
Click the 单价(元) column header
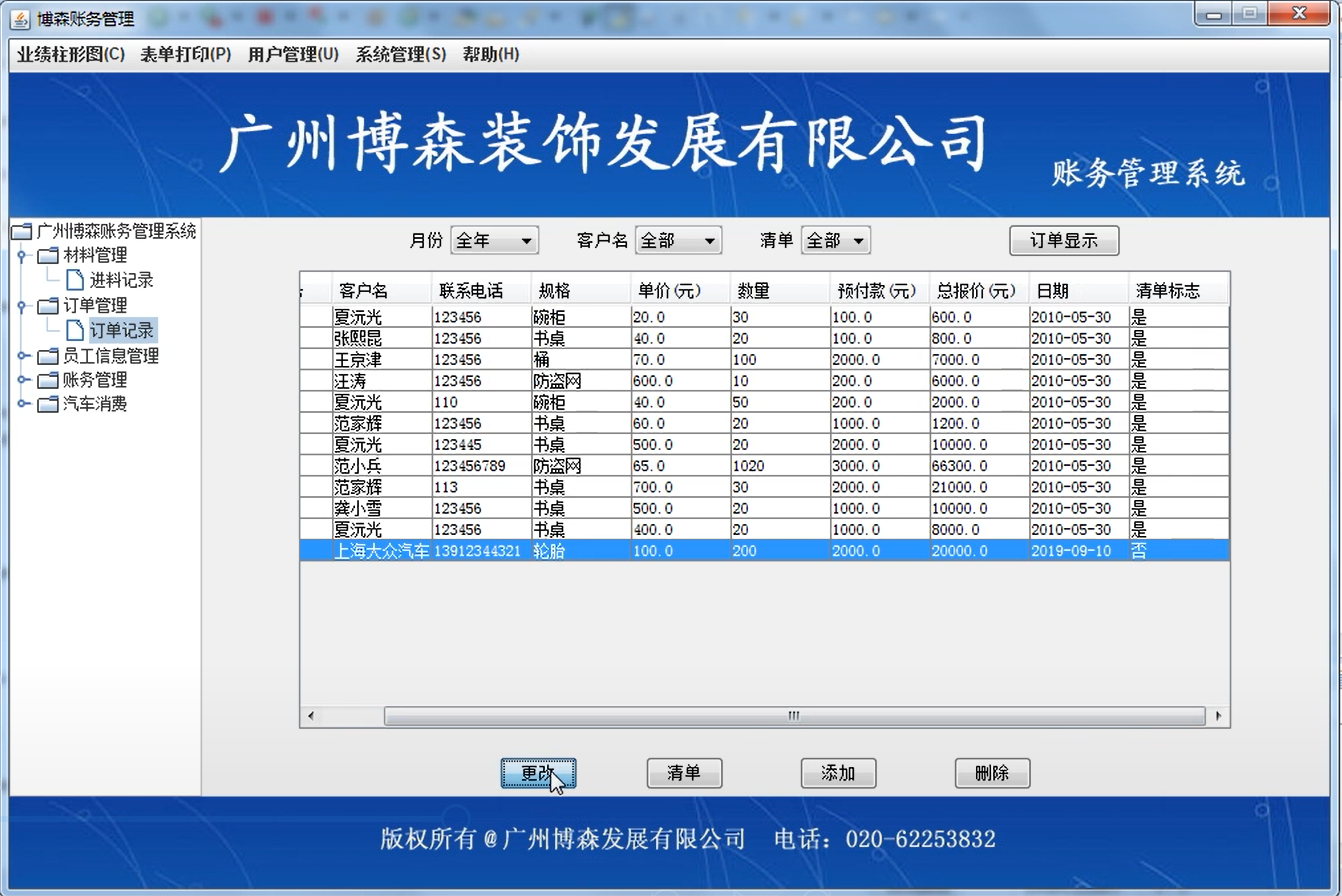681,291
